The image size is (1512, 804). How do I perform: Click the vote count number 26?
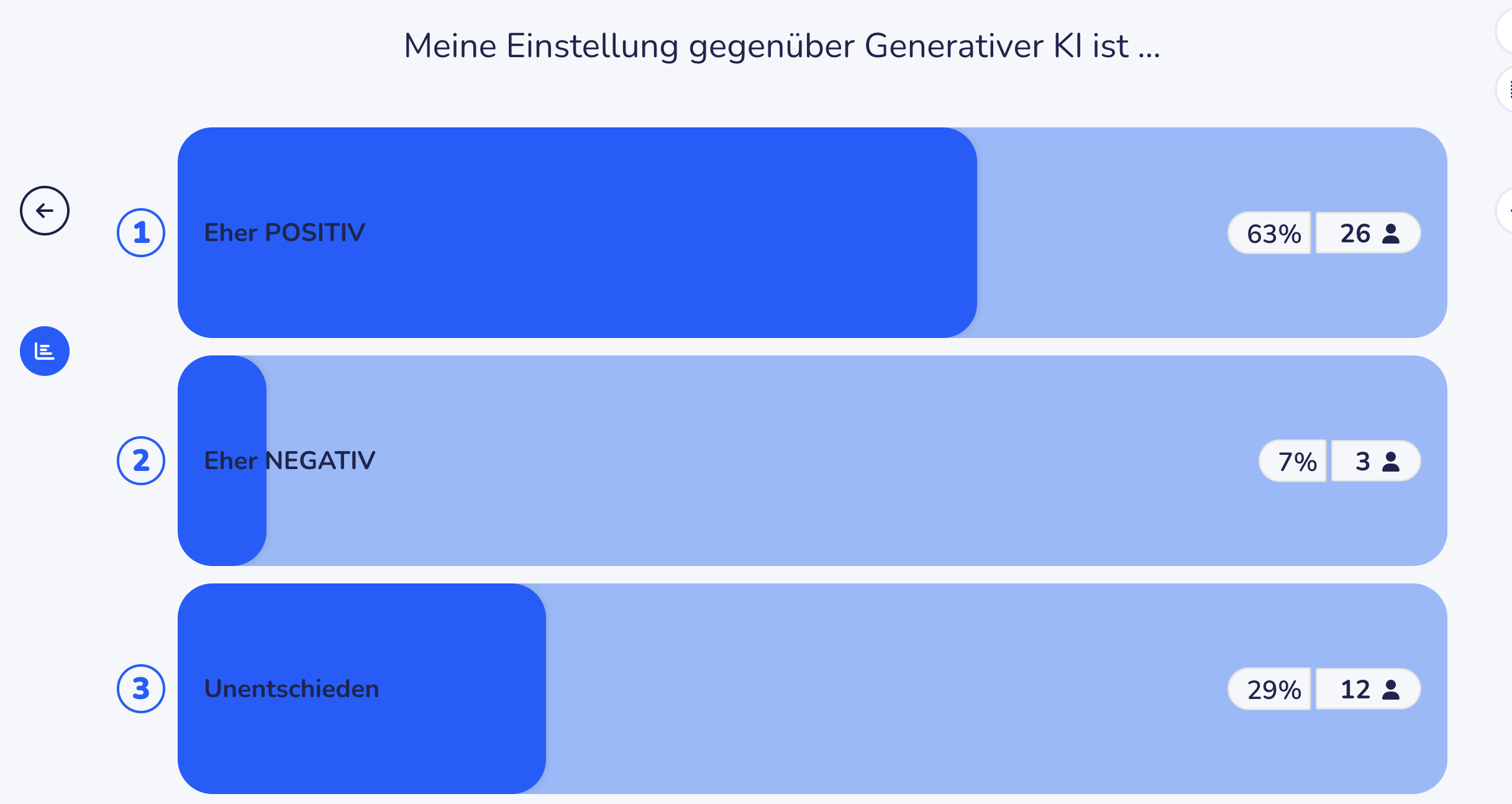click(1355, 234)
